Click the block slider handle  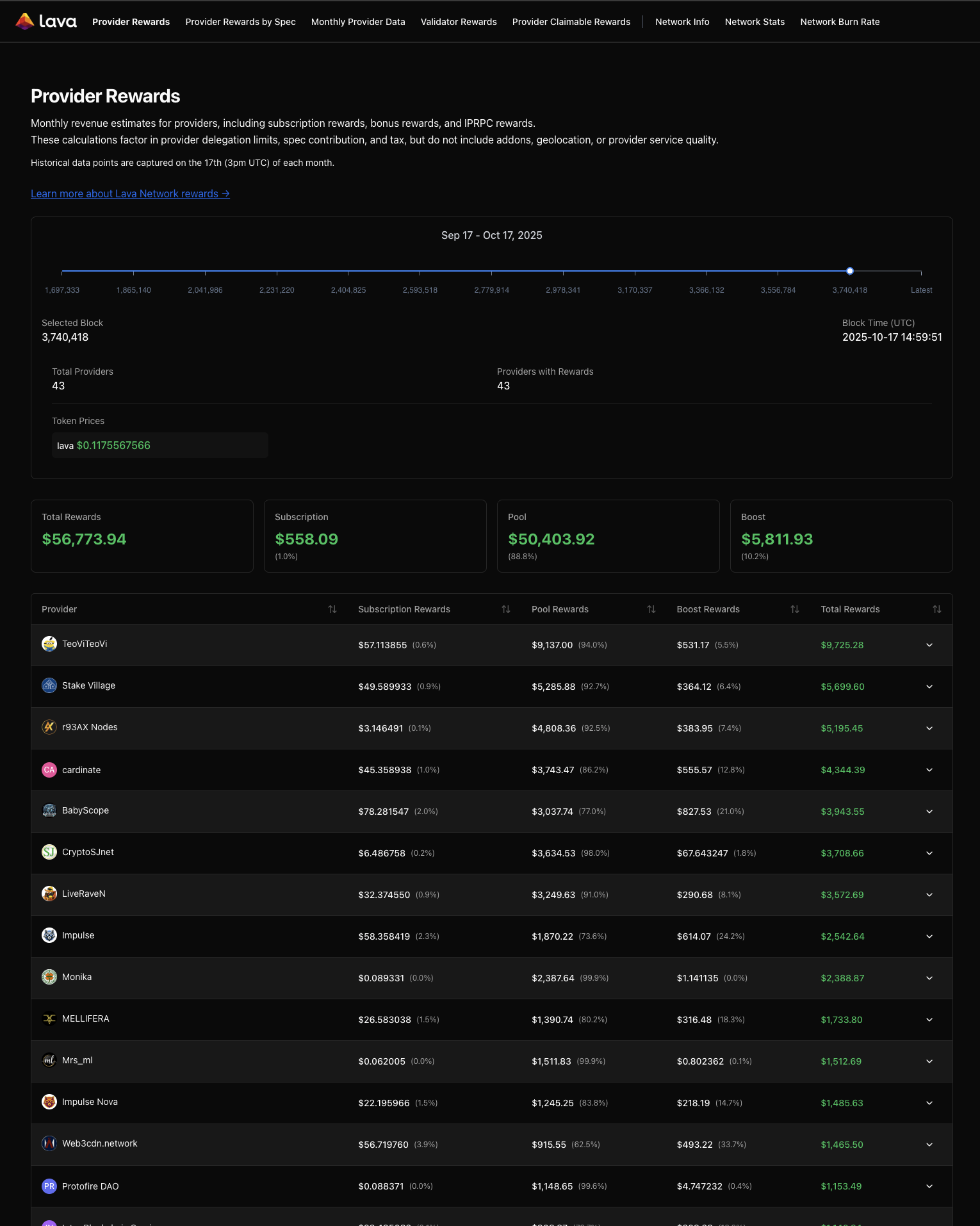point(850,271)
